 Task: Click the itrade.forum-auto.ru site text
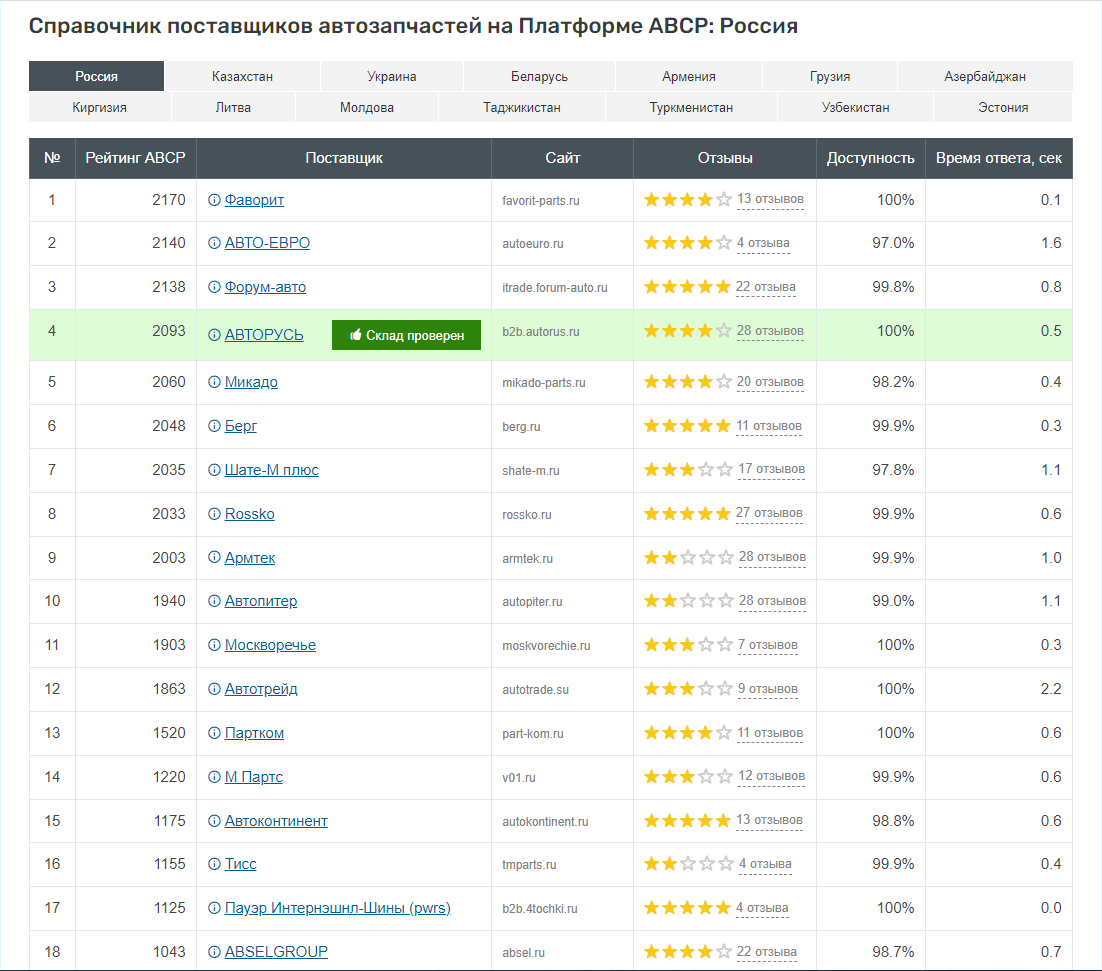[x=555, y=288]
